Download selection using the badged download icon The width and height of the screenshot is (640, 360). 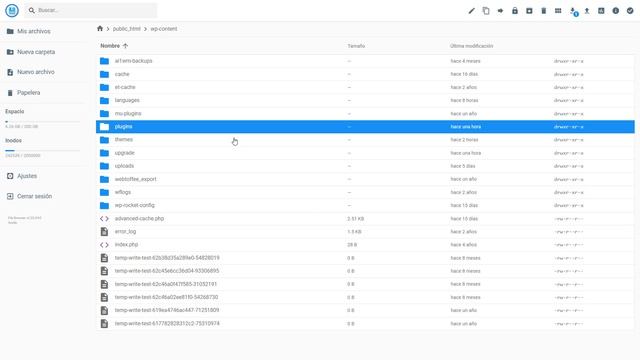point(573,11)
